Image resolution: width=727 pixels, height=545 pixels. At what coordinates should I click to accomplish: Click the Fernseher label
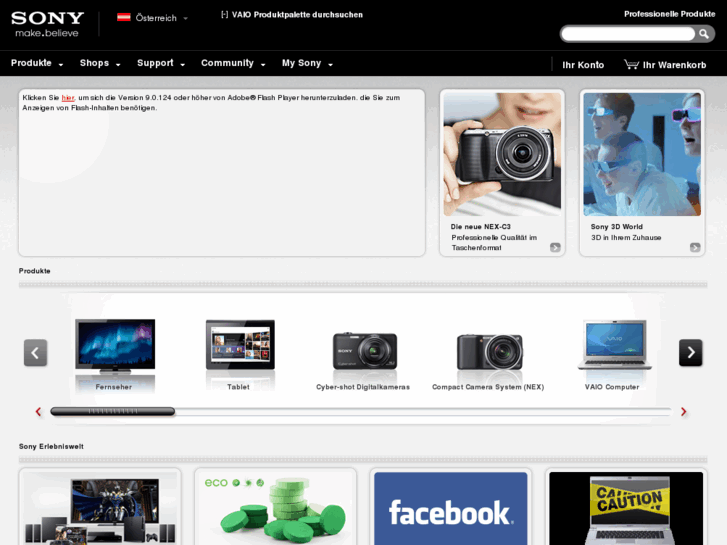point(114,387)
